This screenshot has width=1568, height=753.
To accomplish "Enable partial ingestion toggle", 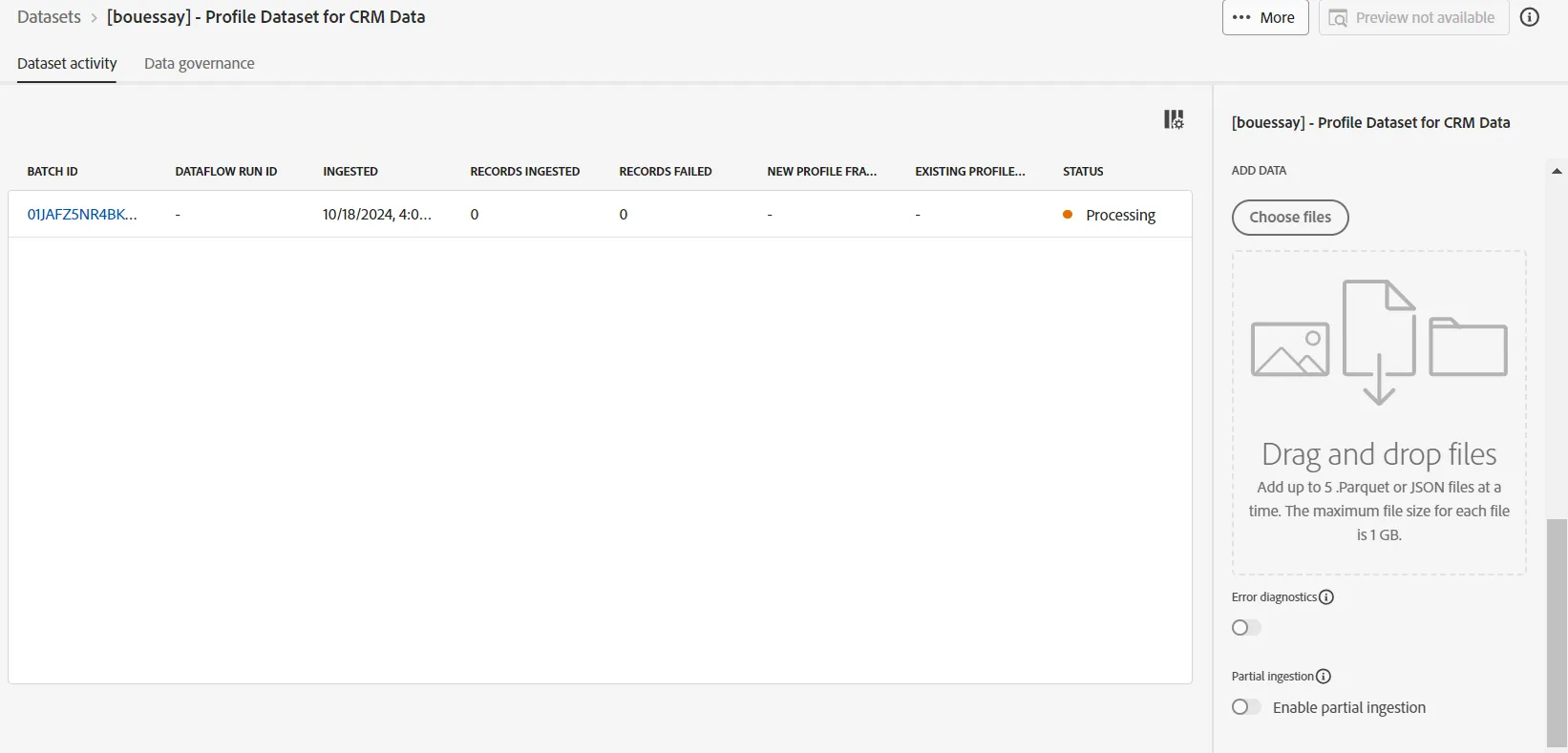I will (x=1246, y=707).
